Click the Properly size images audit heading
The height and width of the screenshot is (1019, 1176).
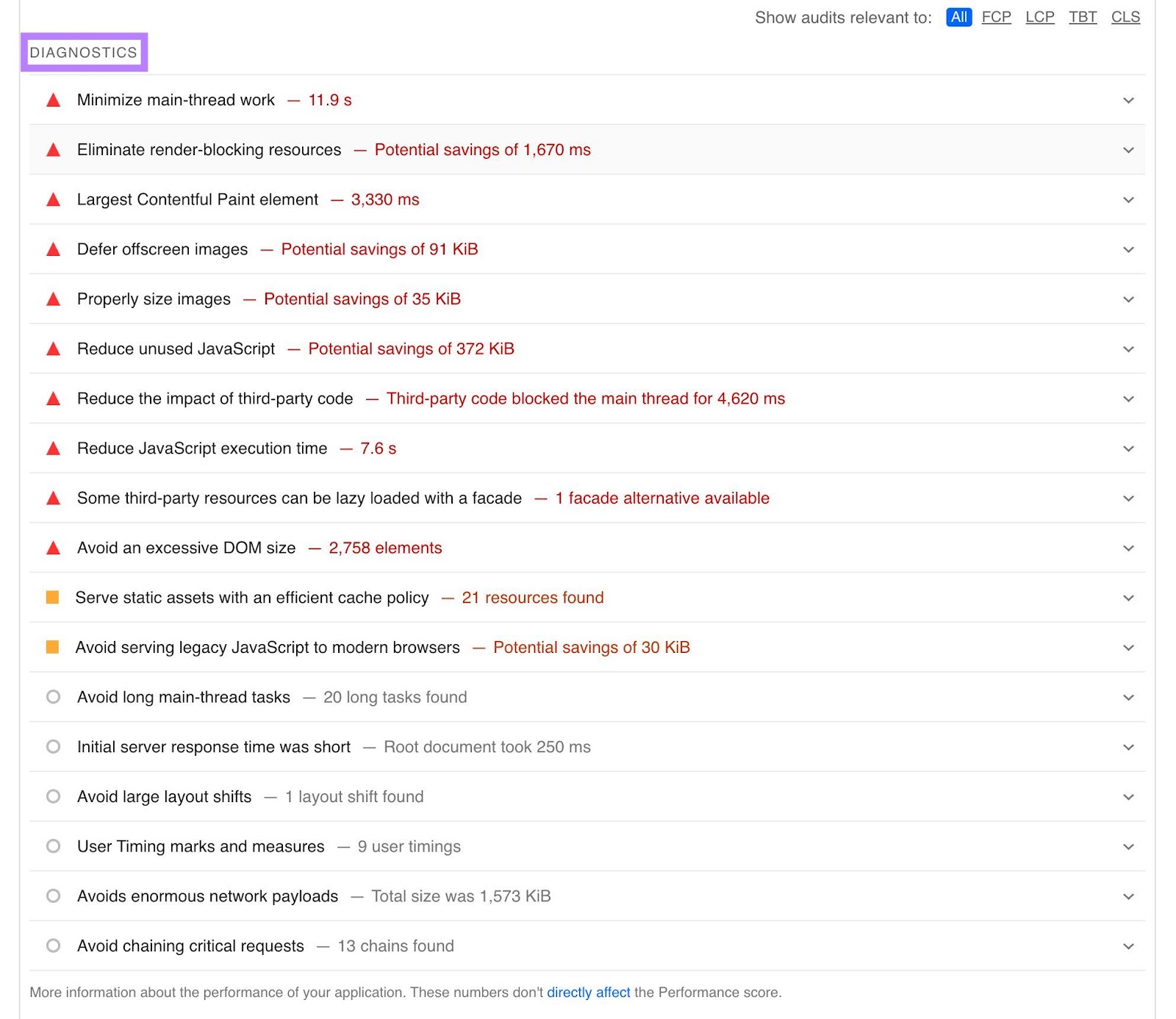tap(153, 299)
